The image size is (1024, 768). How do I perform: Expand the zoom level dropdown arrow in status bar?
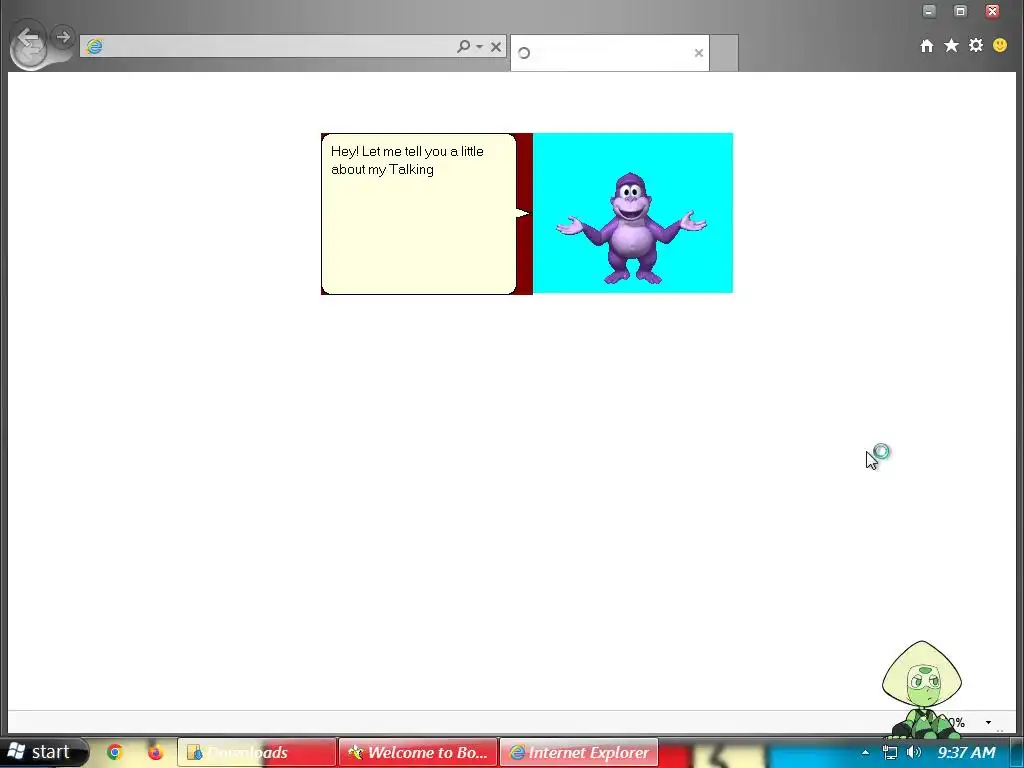[x=988, y=722]
